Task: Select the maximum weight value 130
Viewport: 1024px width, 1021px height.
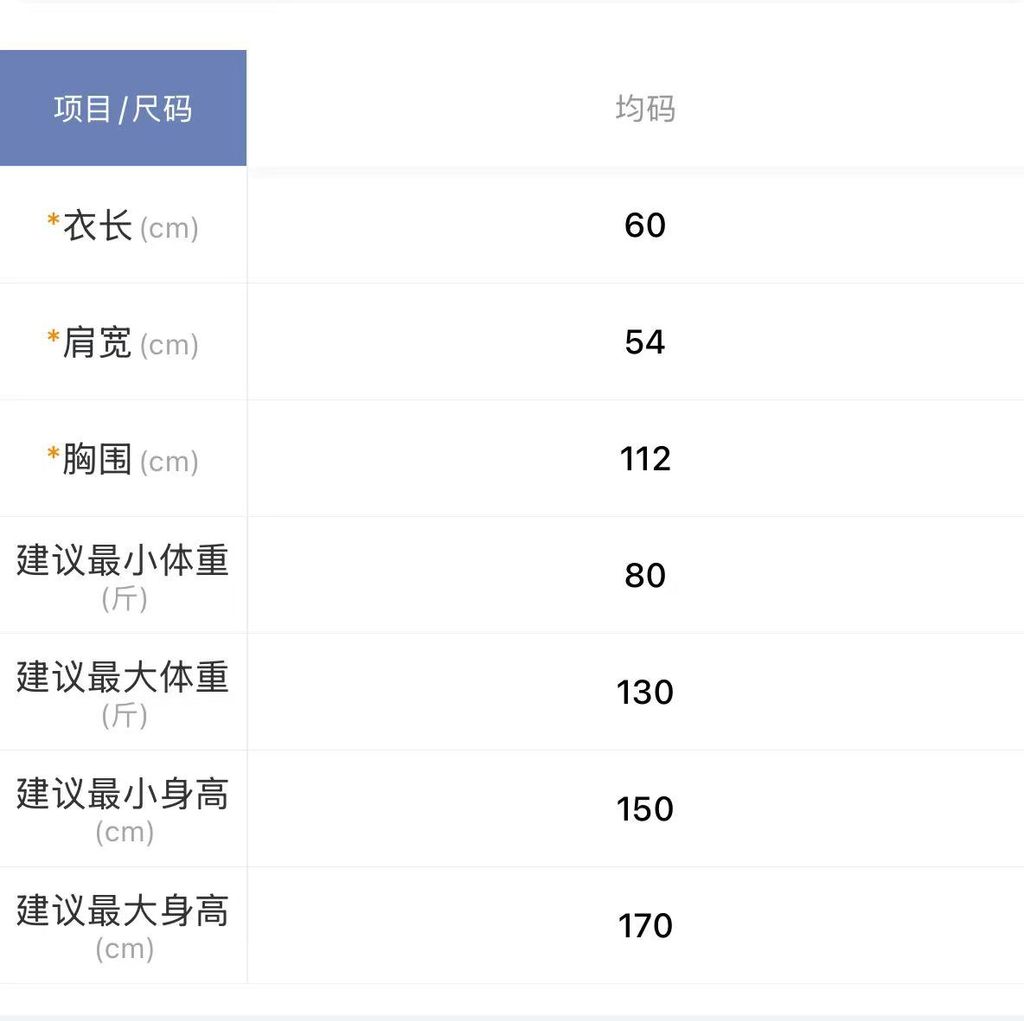Action: [x=645, y=692]
